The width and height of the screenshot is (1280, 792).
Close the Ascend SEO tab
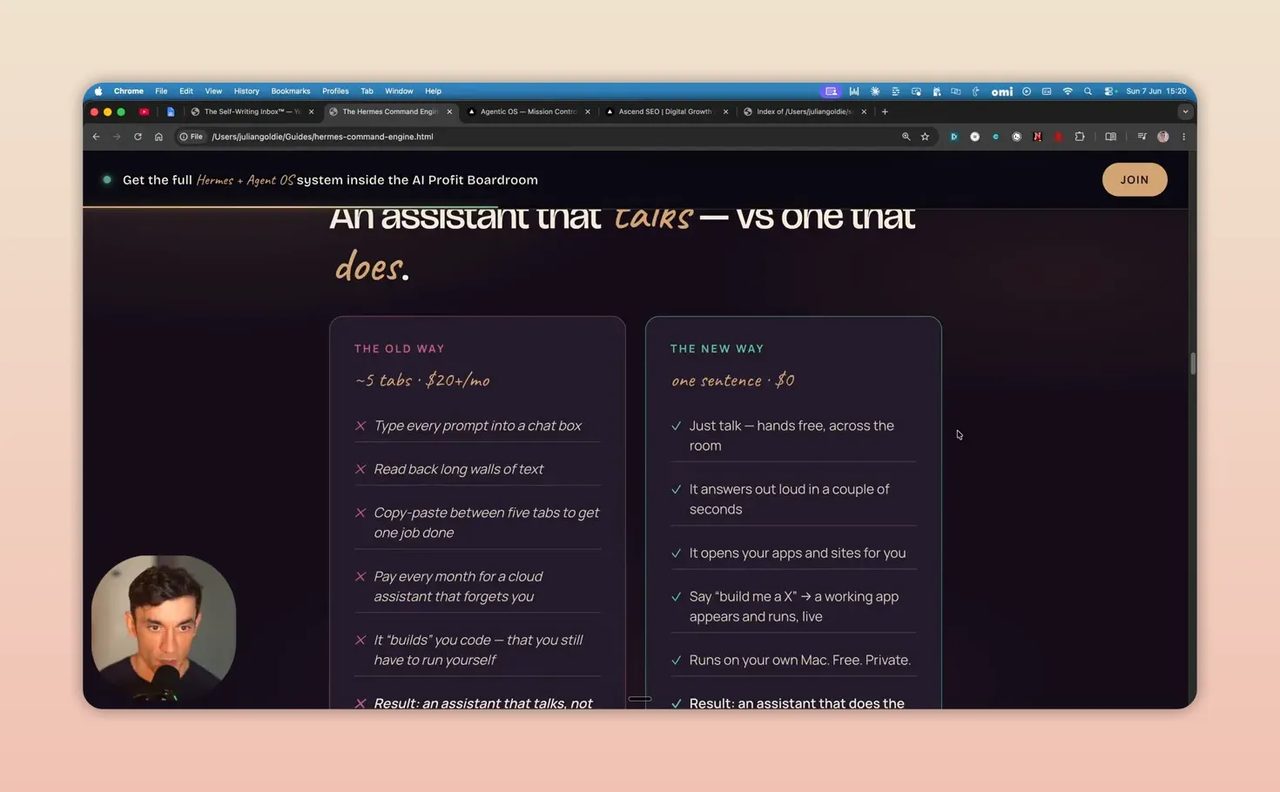pos(725,112)
